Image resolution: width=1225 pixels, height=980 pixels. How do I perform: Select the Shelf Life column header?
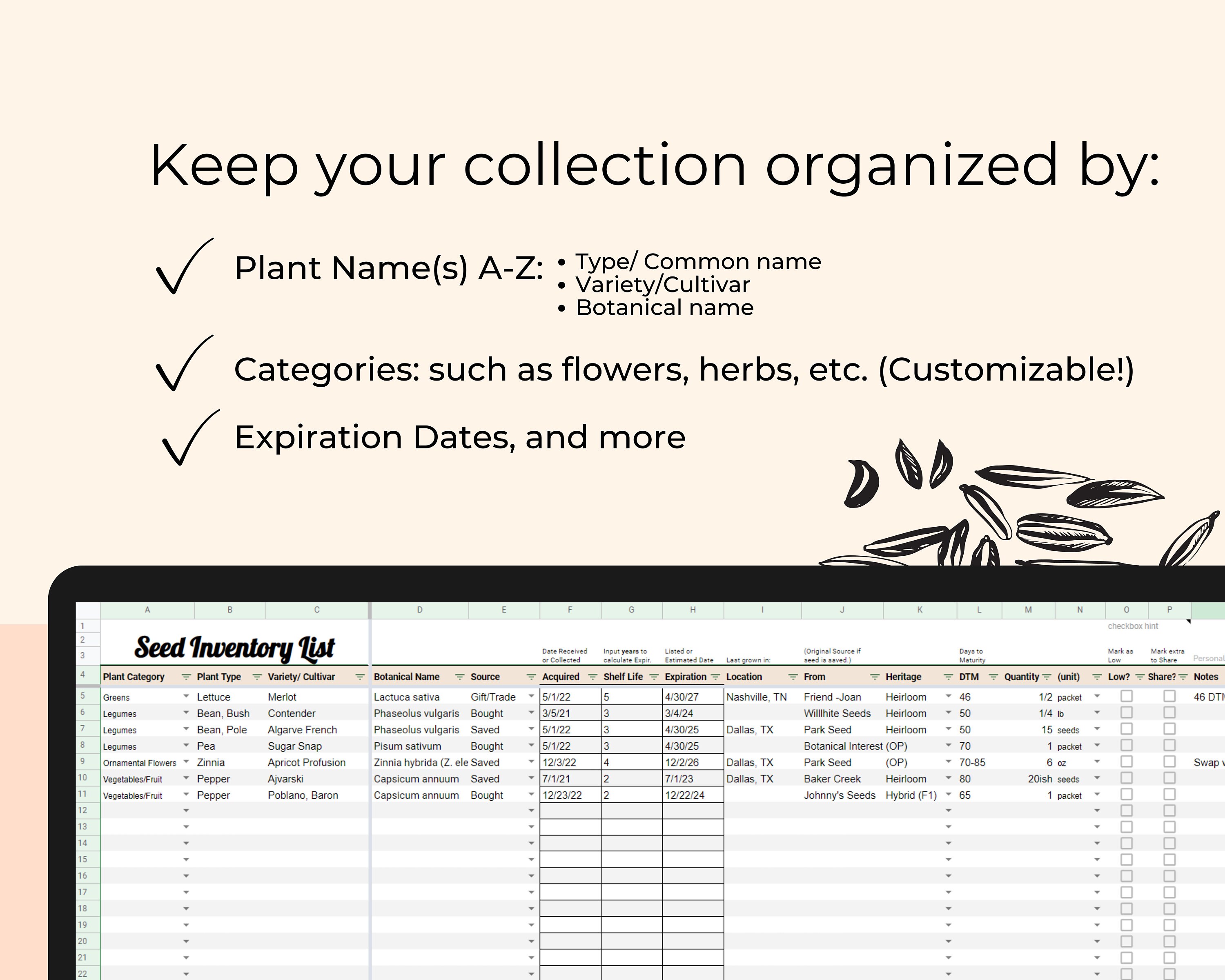(623, 677)
